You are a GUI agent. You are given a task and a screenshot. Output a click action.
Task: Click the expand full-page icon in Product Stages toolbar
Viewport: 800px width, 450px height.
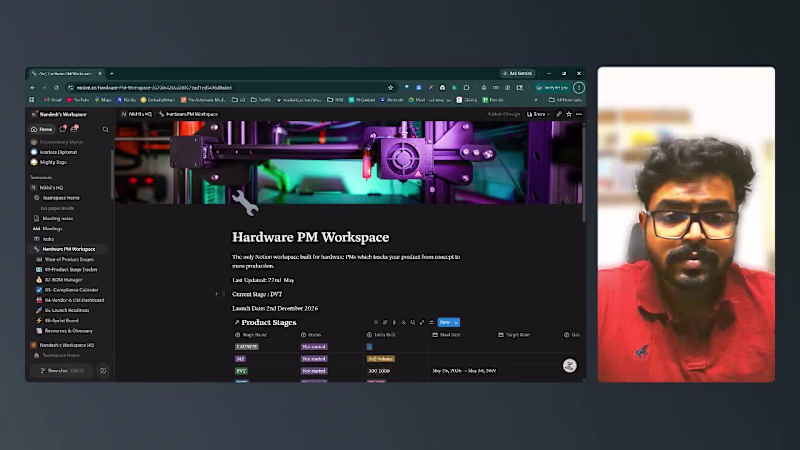click(x=422, y=322)
